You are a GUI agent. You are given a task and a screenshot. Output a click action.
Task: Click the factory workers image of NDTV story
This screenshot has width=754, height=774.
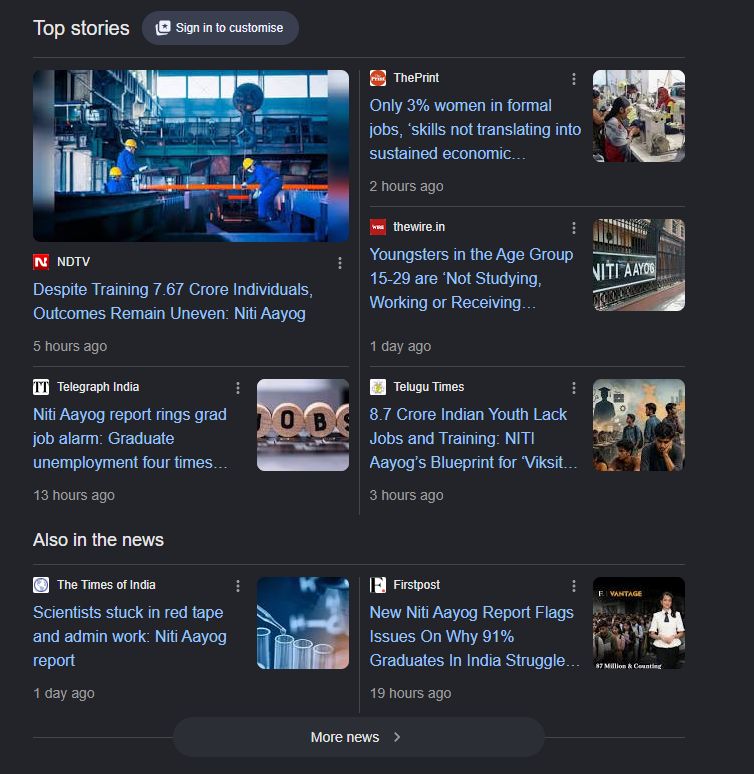(x=191, y=156)
